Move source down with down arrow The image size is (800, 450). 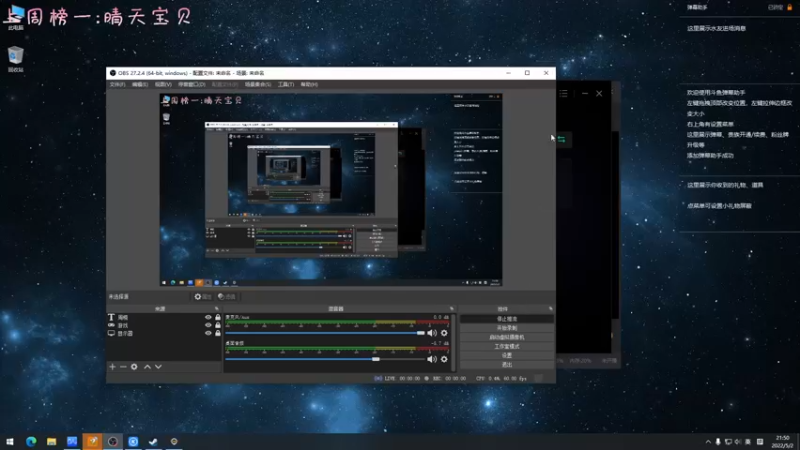(x=158, y=367)
